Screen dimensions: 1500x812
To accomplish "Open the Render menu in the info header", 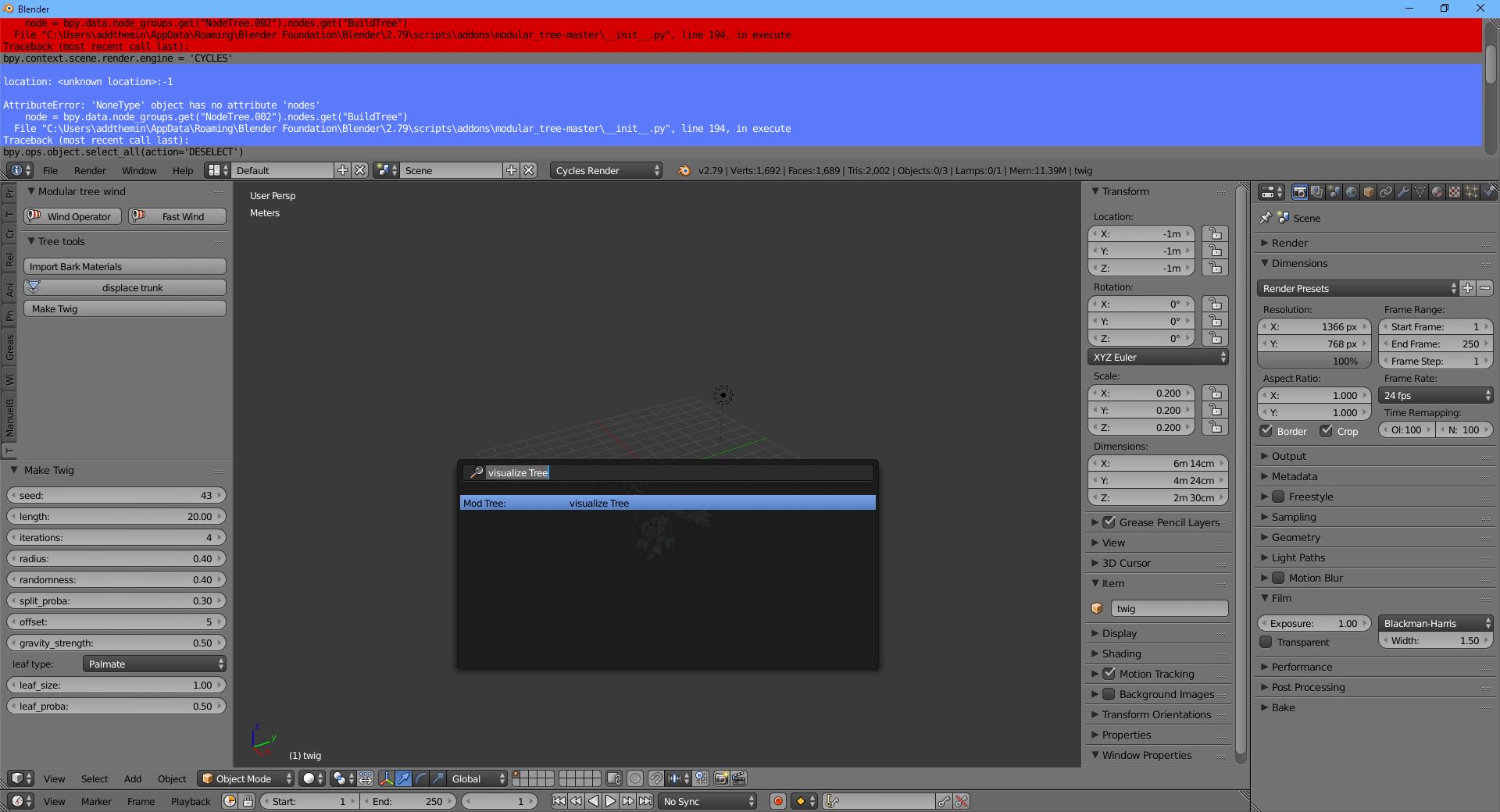I will point(90,170).
